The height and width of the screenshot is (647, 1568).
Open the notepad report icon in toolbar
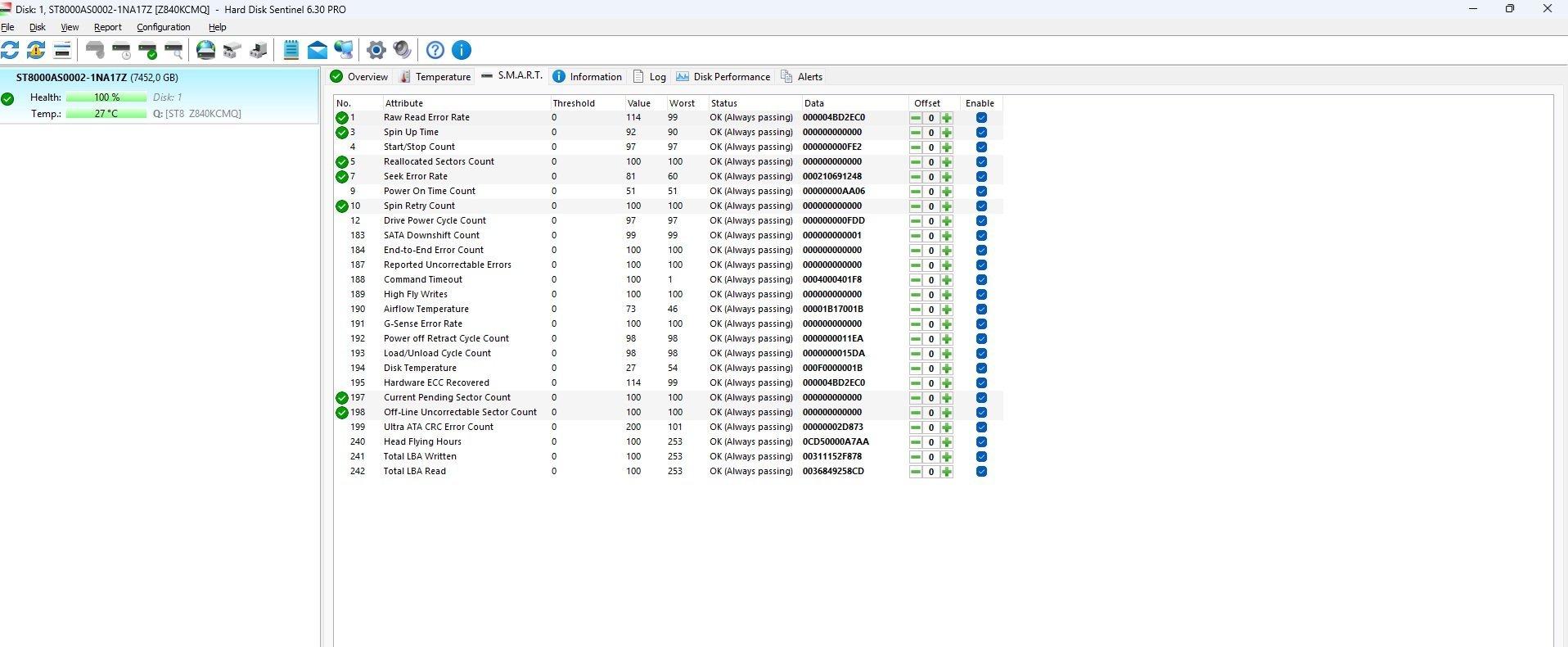click(x=291, y=50)
